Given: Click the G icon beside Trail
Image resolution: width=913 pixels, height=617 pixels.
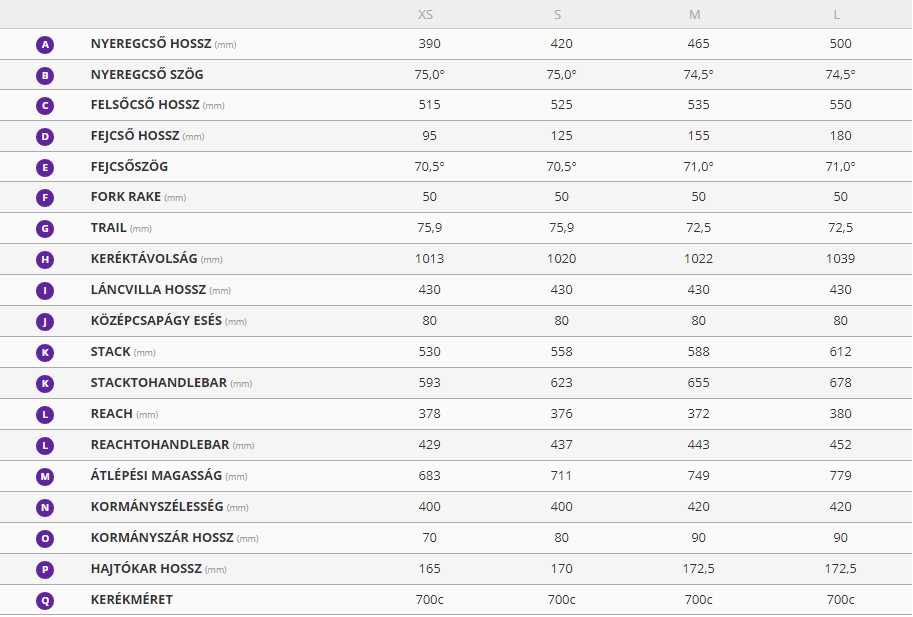Looking at the screenshot, I should point(45,229).
